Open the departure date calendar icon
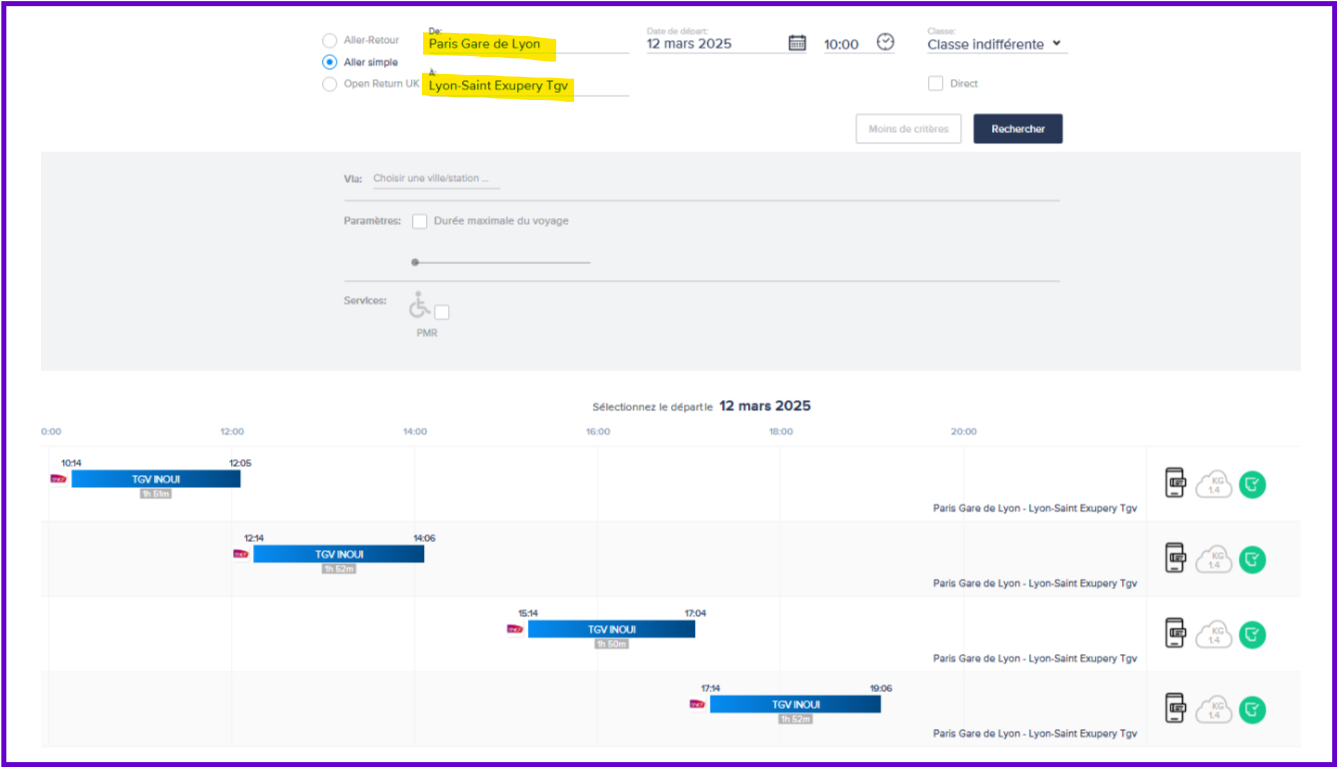This screenshot has width=1337, height=767. 797,43
